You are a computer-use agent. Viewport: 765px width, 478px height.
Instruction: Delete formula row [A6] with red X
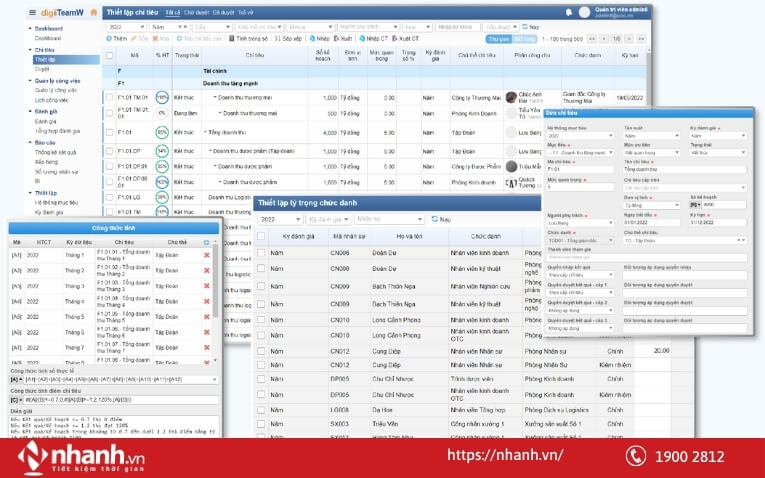(x=207, y=332)
